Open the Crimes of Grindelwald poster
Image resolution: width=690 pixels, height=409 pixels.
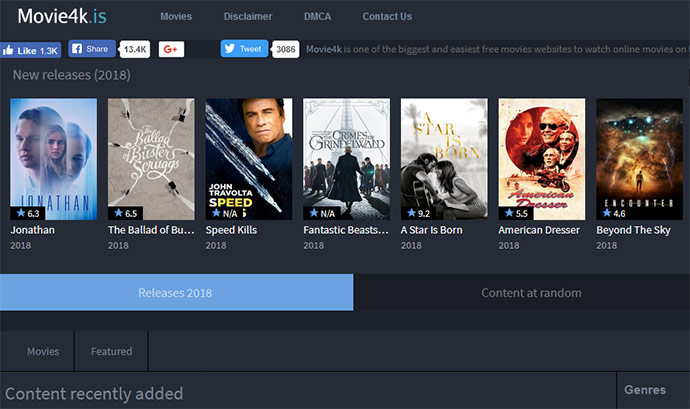click(x=347, y=159)
